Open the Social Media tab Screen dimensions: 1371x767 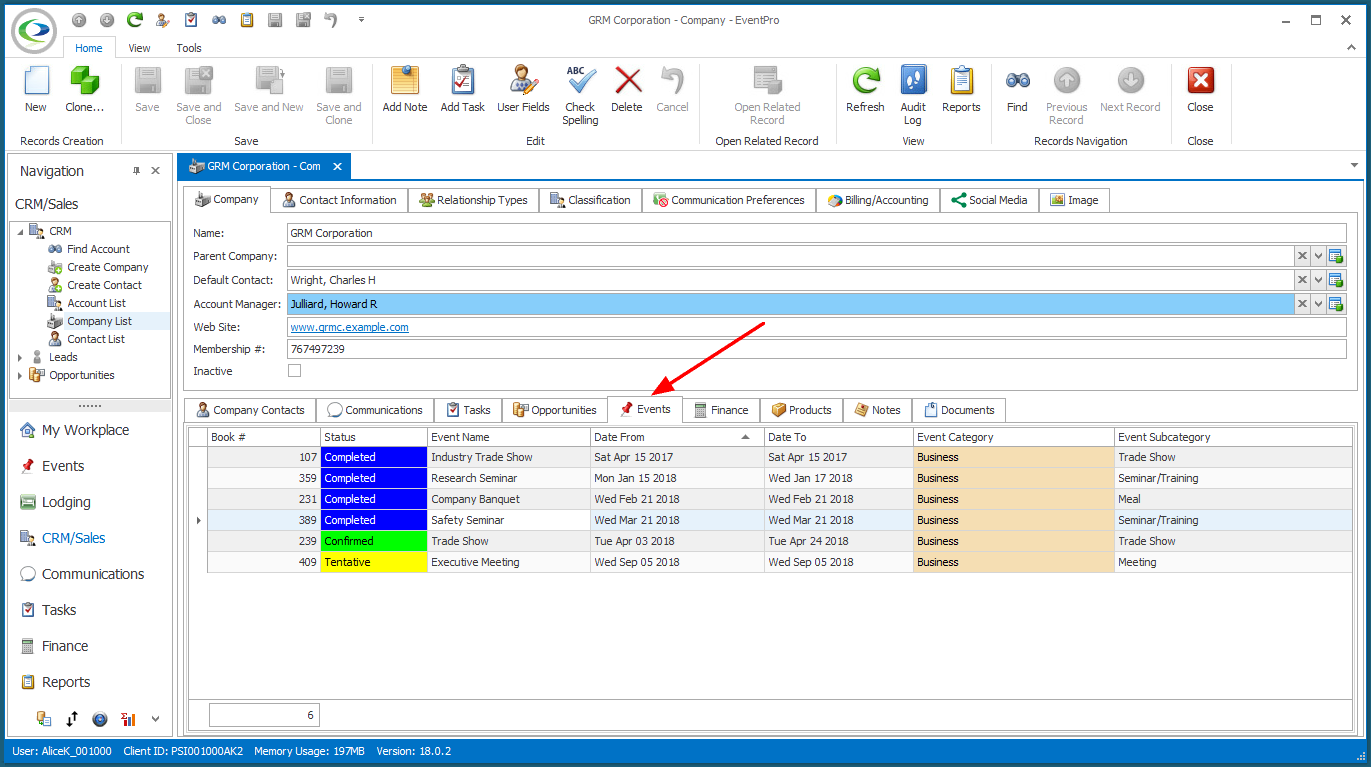click(989, 200)
